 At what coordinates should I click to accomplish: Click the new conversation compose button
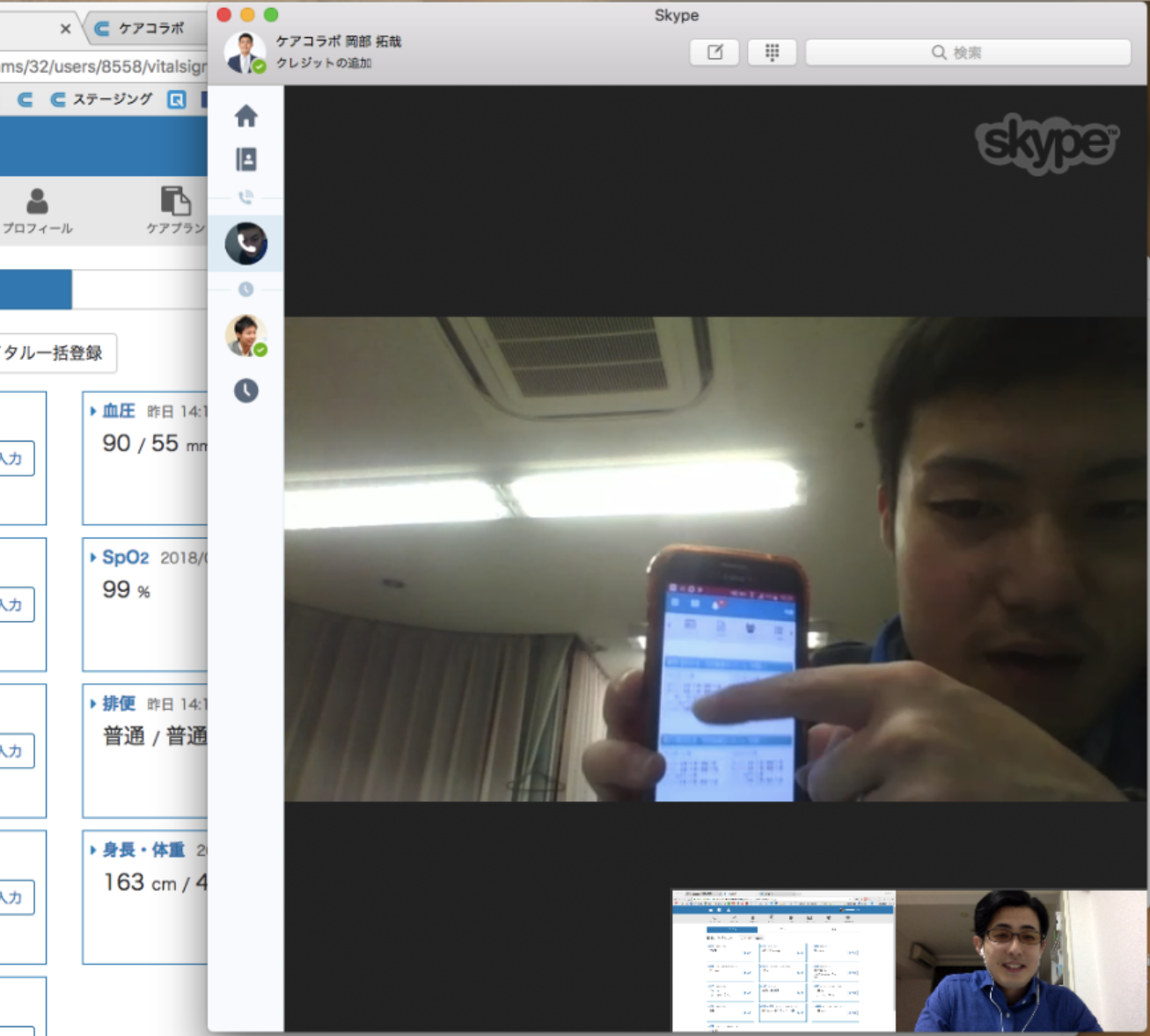(x=714, y=53)
